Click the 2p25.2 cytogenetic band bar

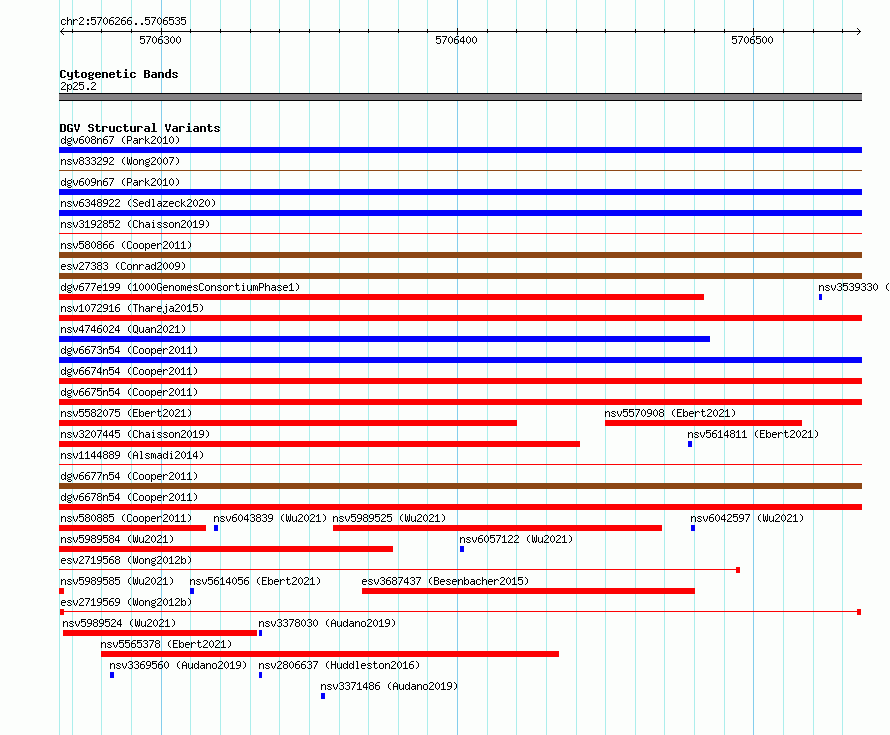[460, 97]
